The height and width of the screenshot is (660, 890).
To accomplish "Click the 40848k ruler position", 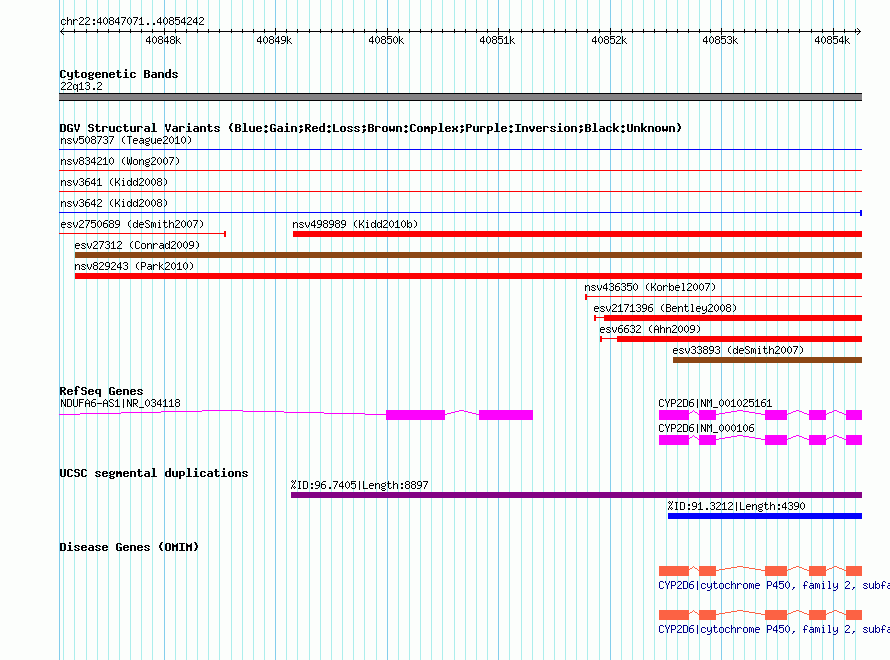I will click(163, 40).
